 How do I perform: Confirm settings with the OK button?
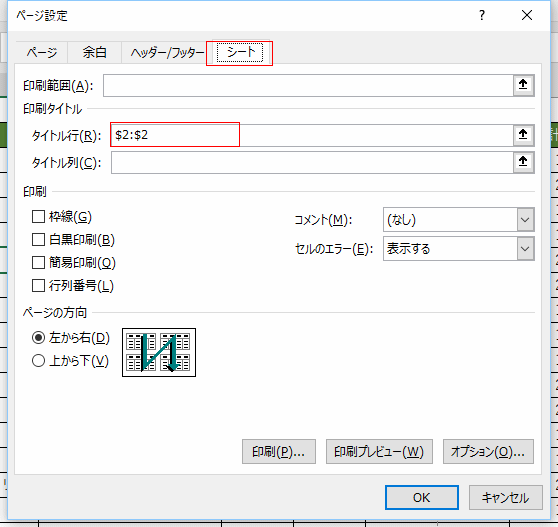(x=422, y=497)
